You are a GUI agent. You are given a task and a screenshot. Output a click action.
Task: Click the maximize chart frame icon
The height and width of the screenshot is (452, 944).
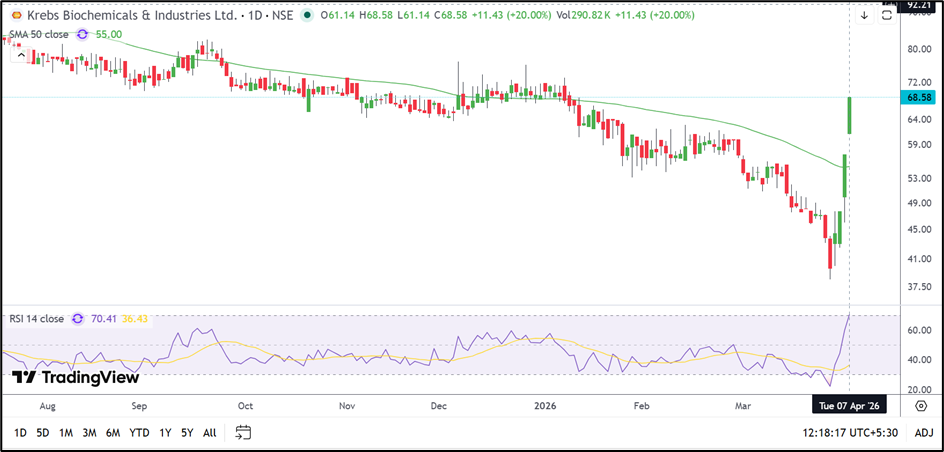[886, 15]
